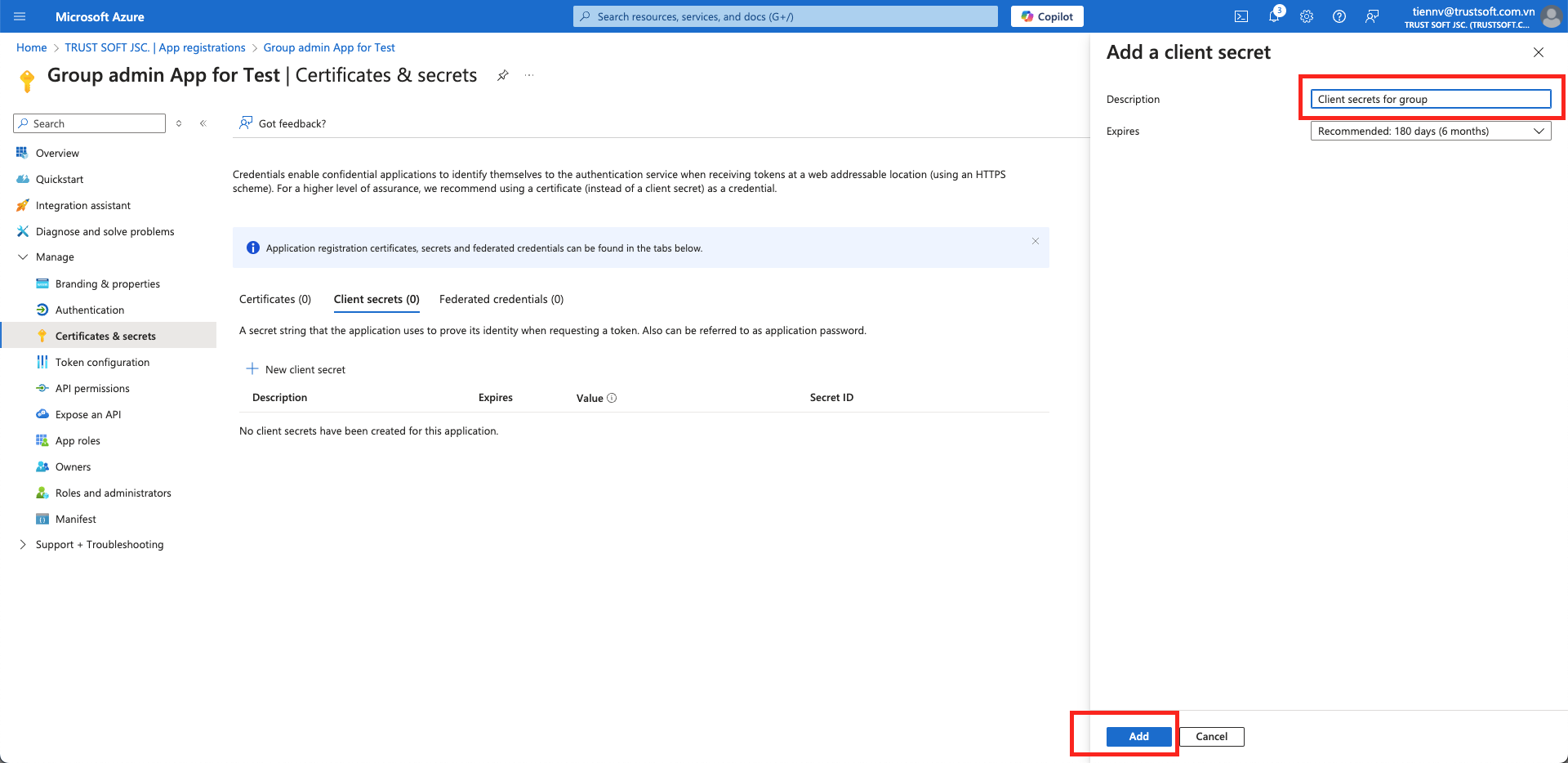1568x763 pixels.
Task: Pin the Certificates & secrets page
Action: pos(503,75)
